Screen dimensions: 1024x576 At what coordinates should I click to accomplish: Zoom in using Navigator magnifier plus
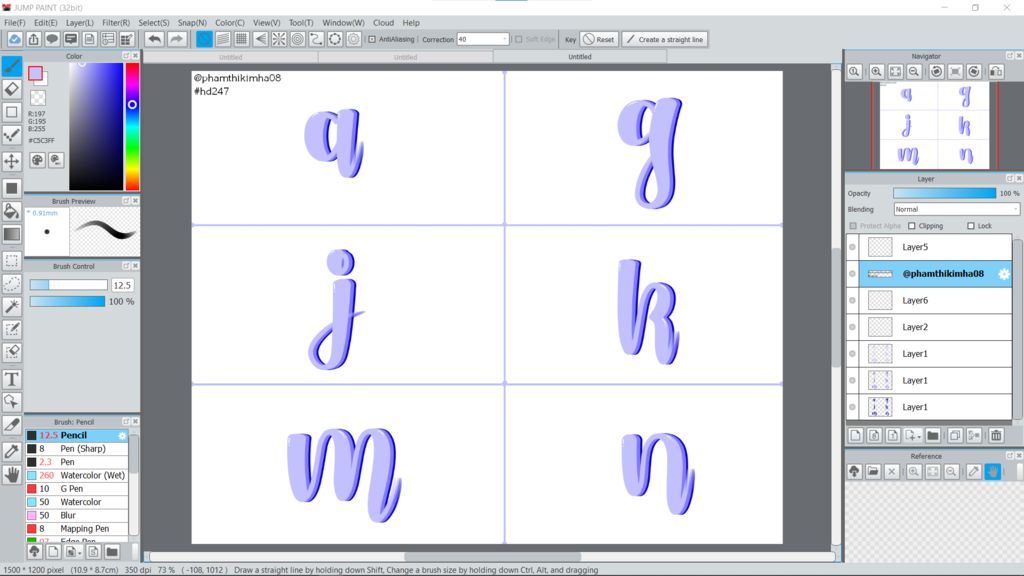pyautogui.click(x=876, y=72)
